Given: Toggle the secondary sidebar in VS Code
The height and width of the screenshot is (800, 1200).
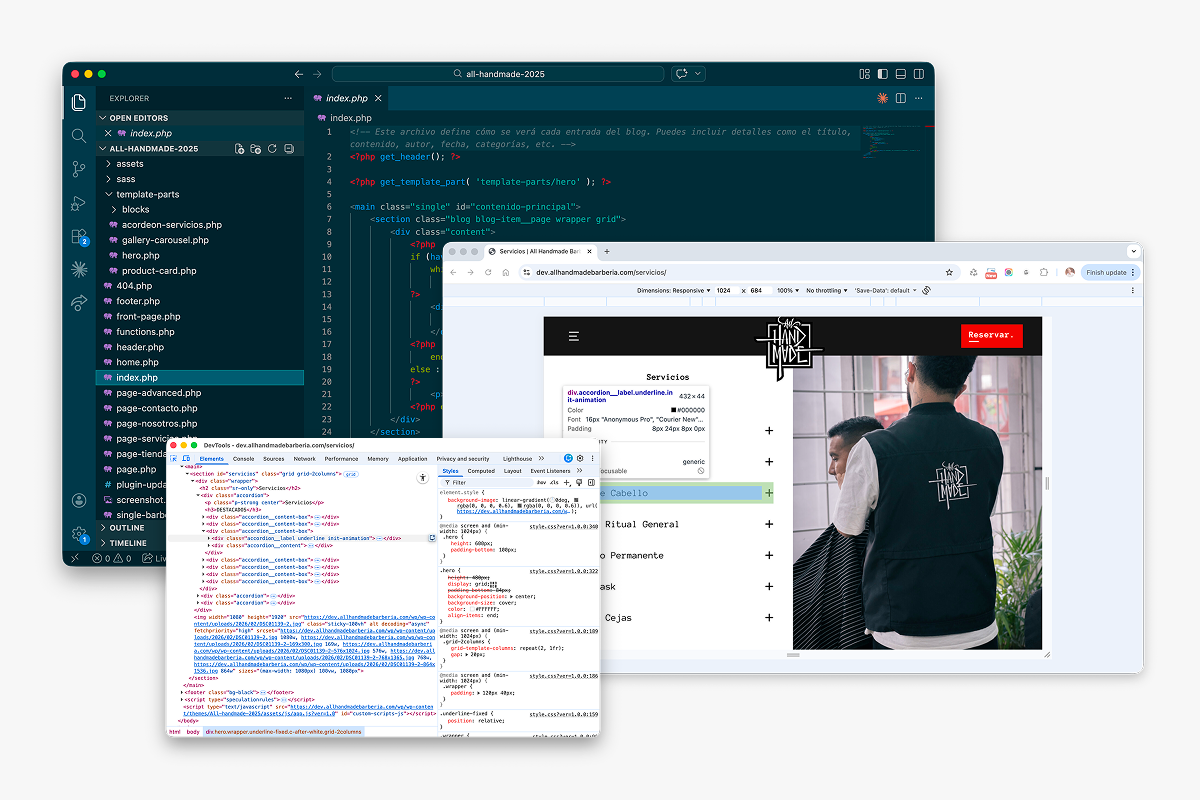Looking at the screenshot, I should click(919, 74).
